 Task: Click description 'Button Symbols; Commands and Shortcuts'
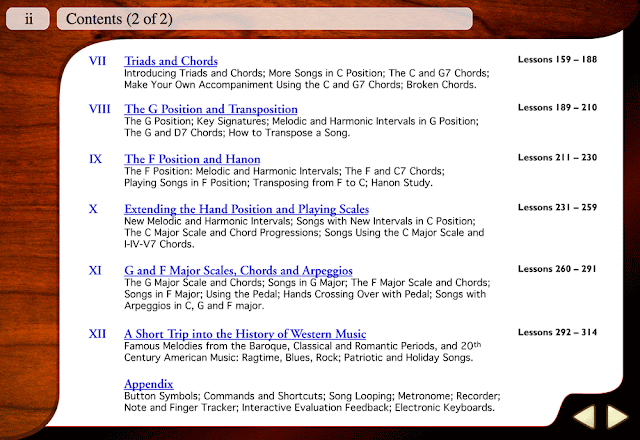tap(312, 396)
